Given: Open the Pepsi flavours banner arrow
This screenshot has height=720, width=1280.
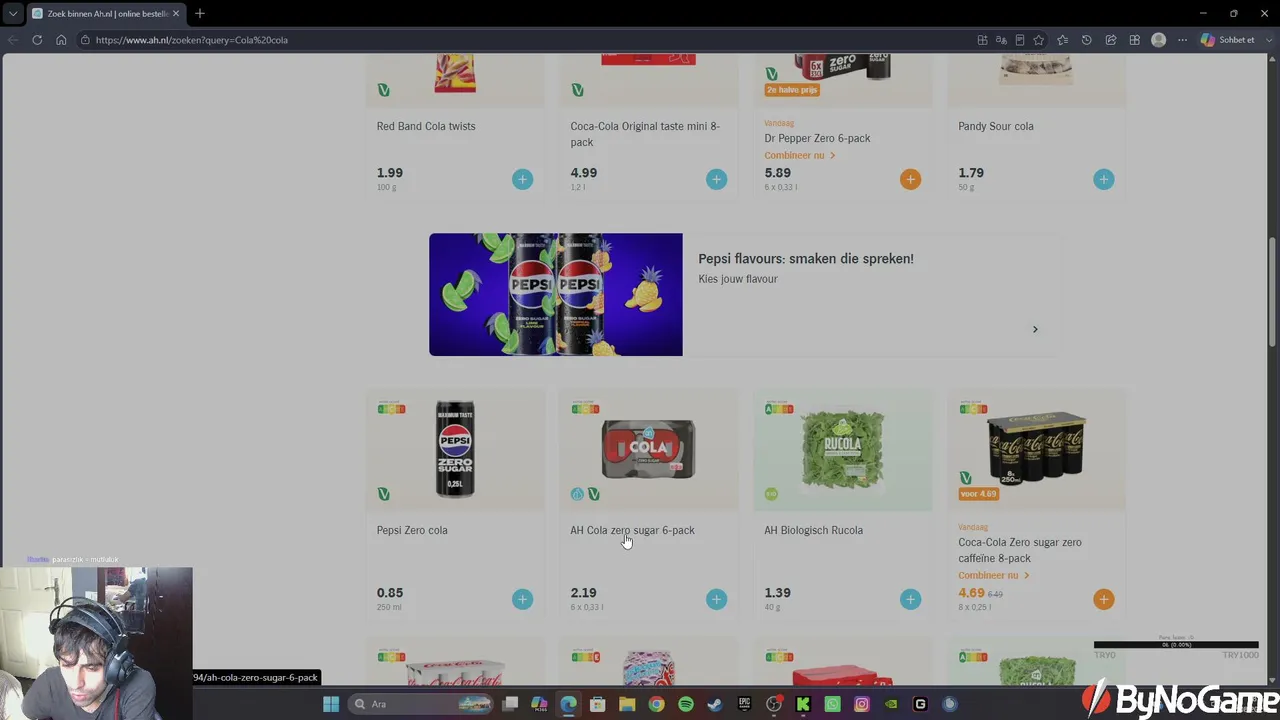Looking at the screenshot, I should (1035, 329).
